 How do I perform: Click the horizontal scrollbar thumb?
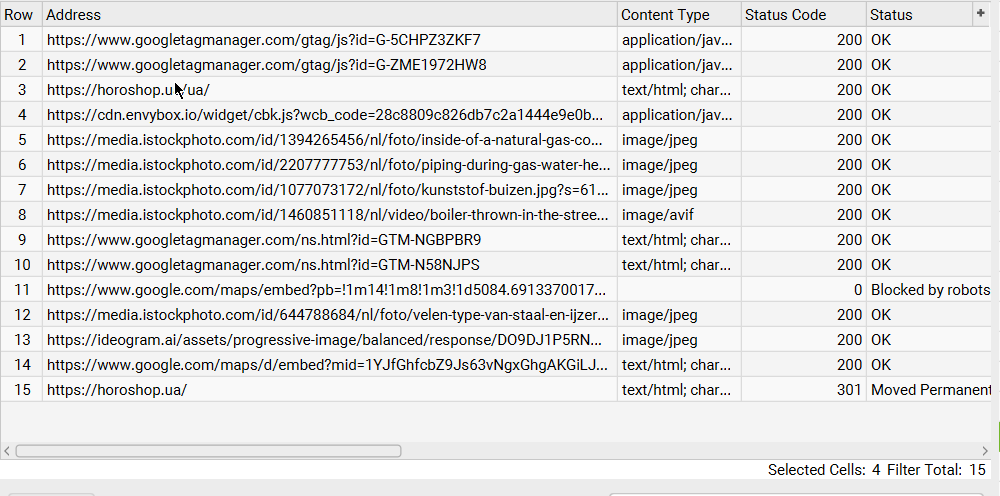pyautogui.click(x=208, y=451)
